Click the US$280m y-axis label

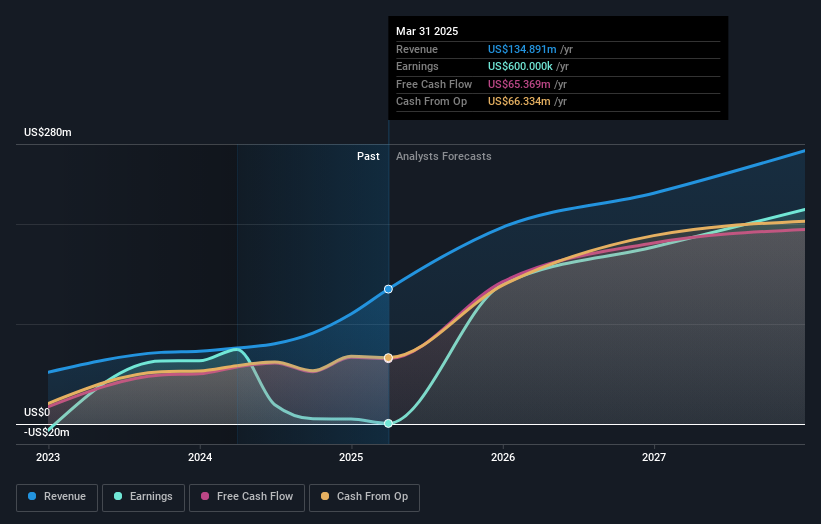(48, 132)
